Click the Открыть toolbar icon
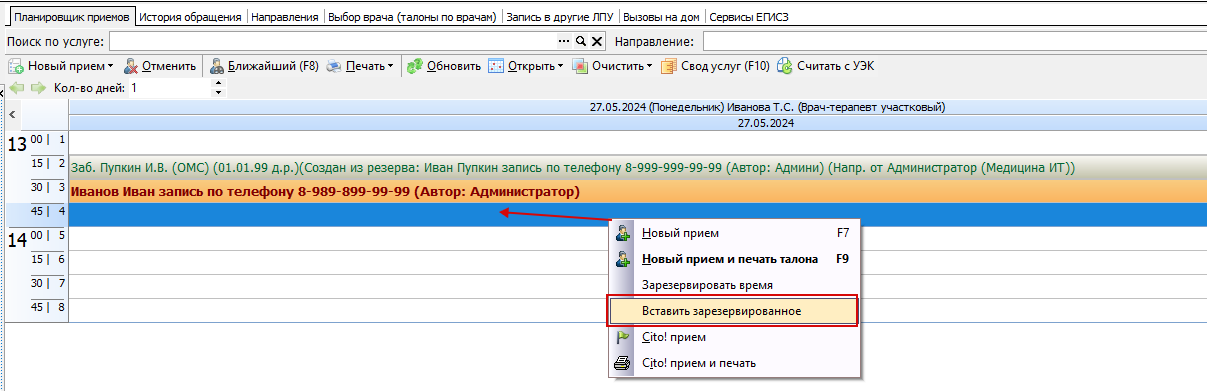Image resolution: width=1207 pixels, height=391 pixels. pyautogui.click(x=496, y=66)
